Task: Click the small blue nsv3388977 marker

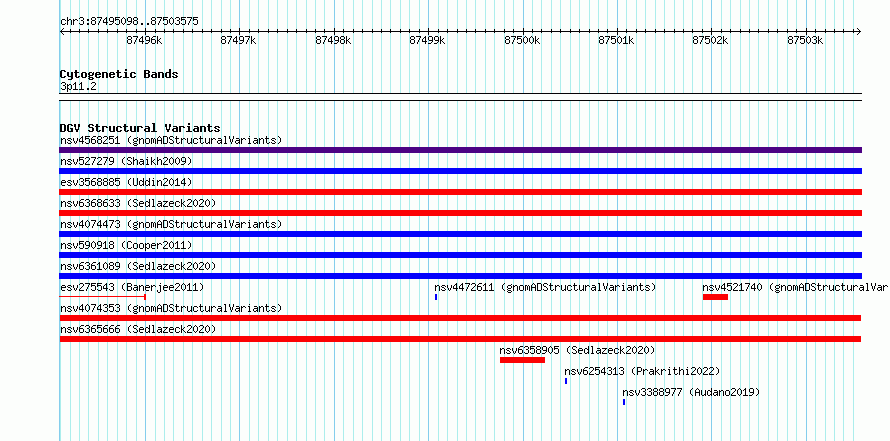Action: (x=624, y=402)
